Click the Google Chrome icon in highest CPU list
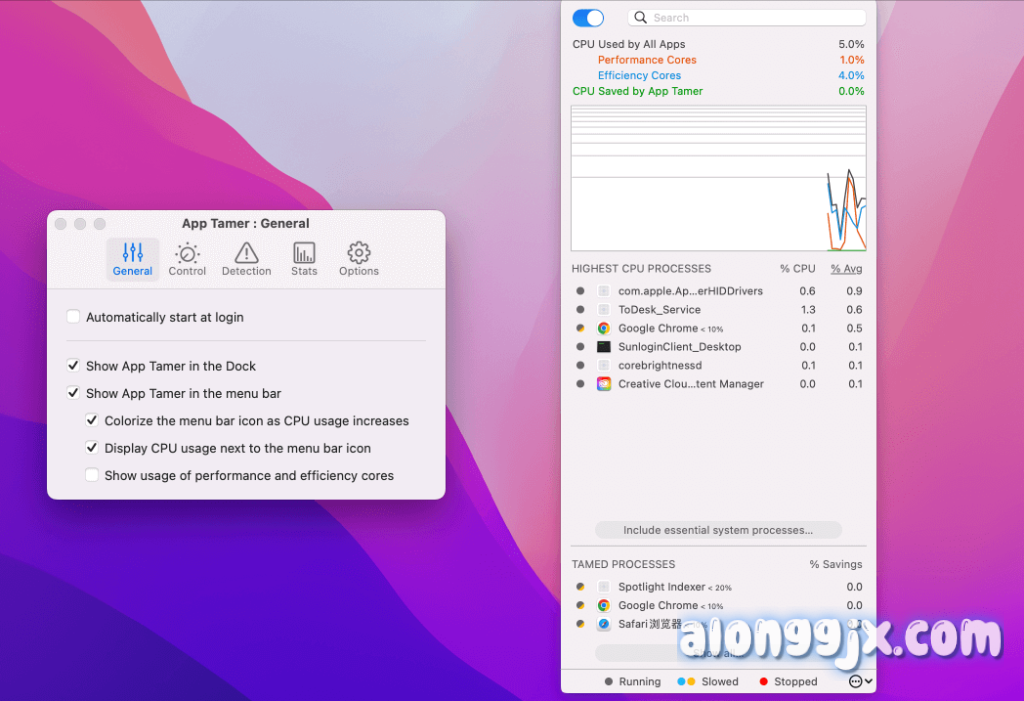This screenshot has width=1024, height=701. [x=604, y=328]
